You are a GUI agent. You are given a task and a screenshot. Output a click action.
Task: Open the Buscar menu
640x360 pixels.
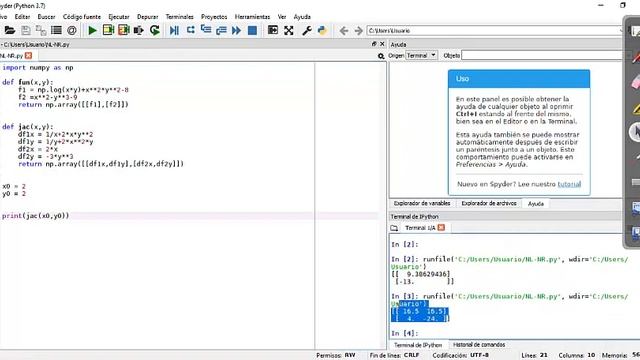tap(47, 17)
